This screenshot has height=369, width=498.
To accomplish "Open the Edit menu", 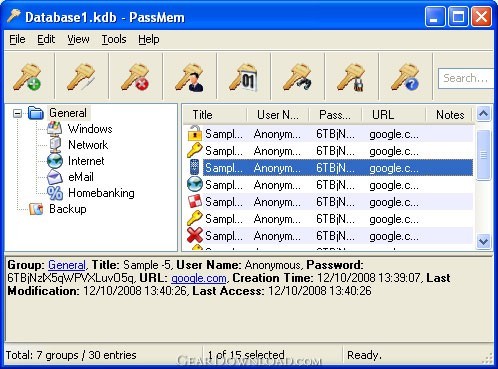I will [x=46, y=39].
